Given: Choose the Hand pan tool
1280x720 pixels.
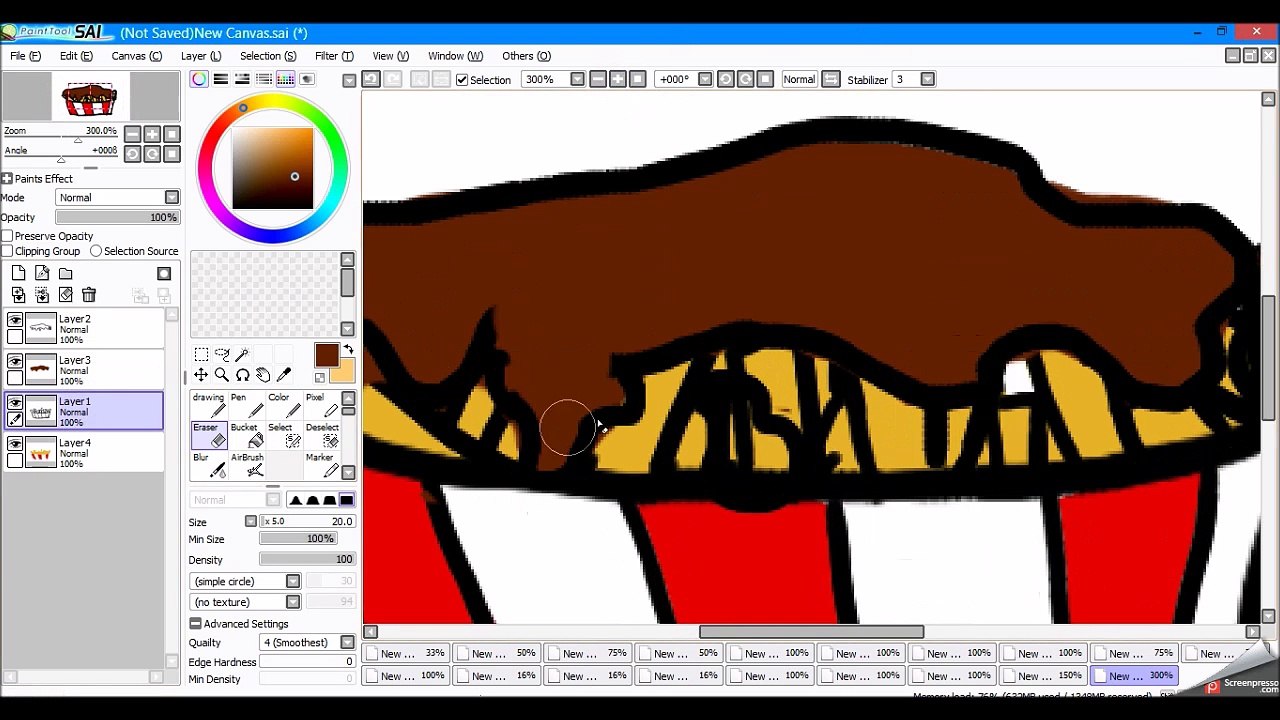Looking at the screenshot, I should [x=263, y=375].
